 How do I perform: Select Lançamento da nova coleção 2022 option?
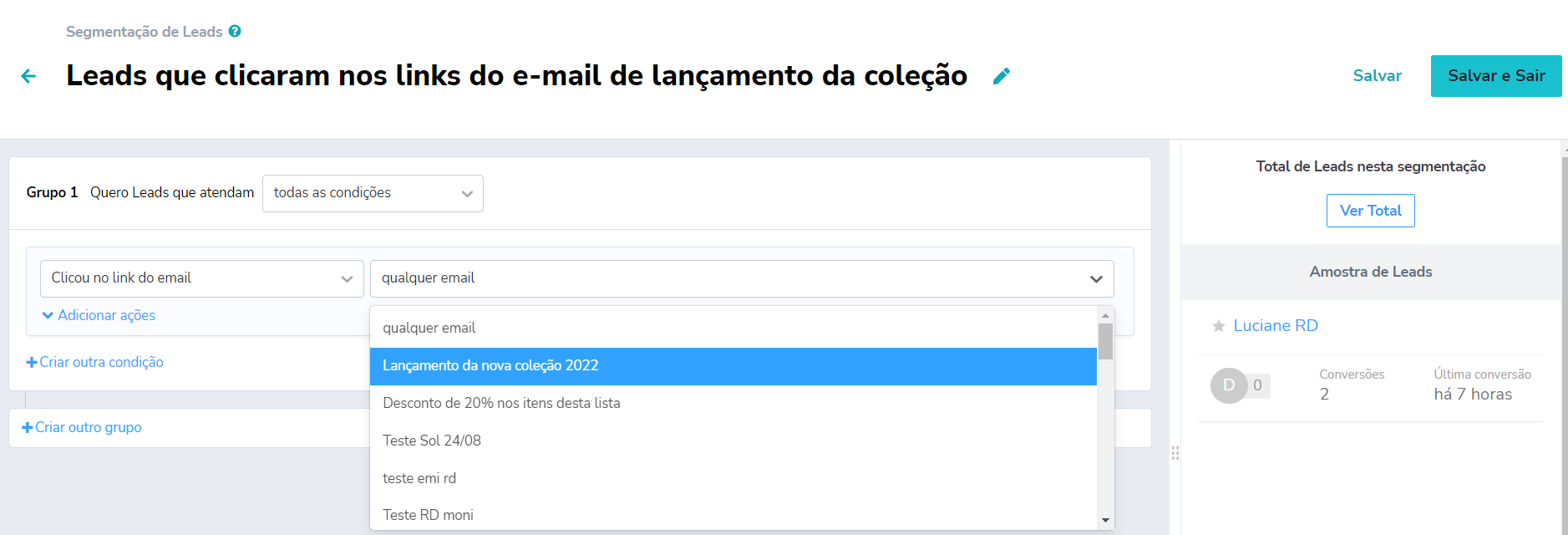[490, 365]
